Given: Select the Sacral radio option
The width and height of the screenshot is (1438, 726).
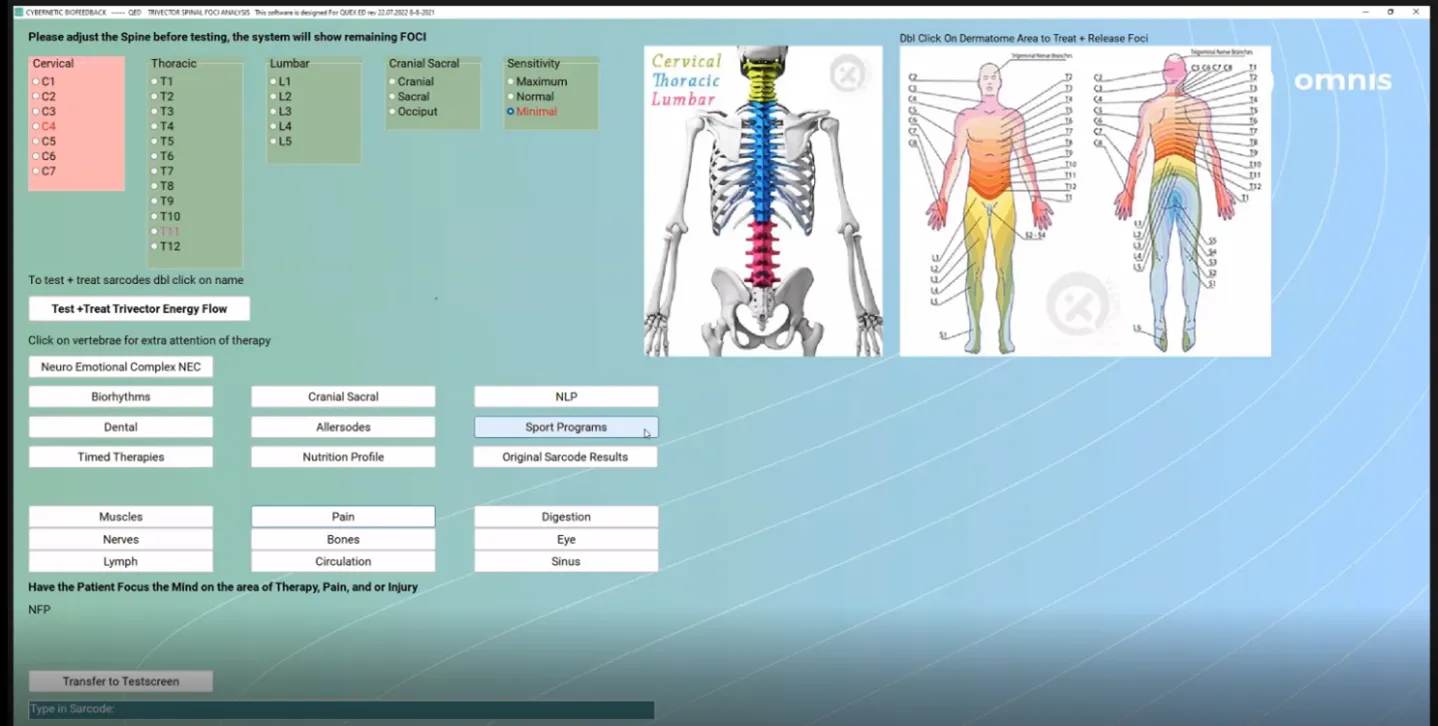Looking at the screenshot, I should pos(393,97).
